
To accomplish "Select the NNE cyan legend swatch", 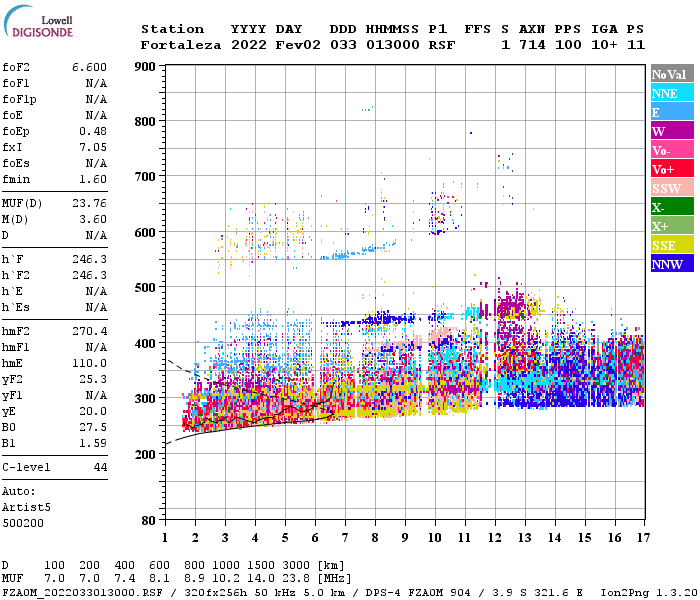I will pos(672,93).
